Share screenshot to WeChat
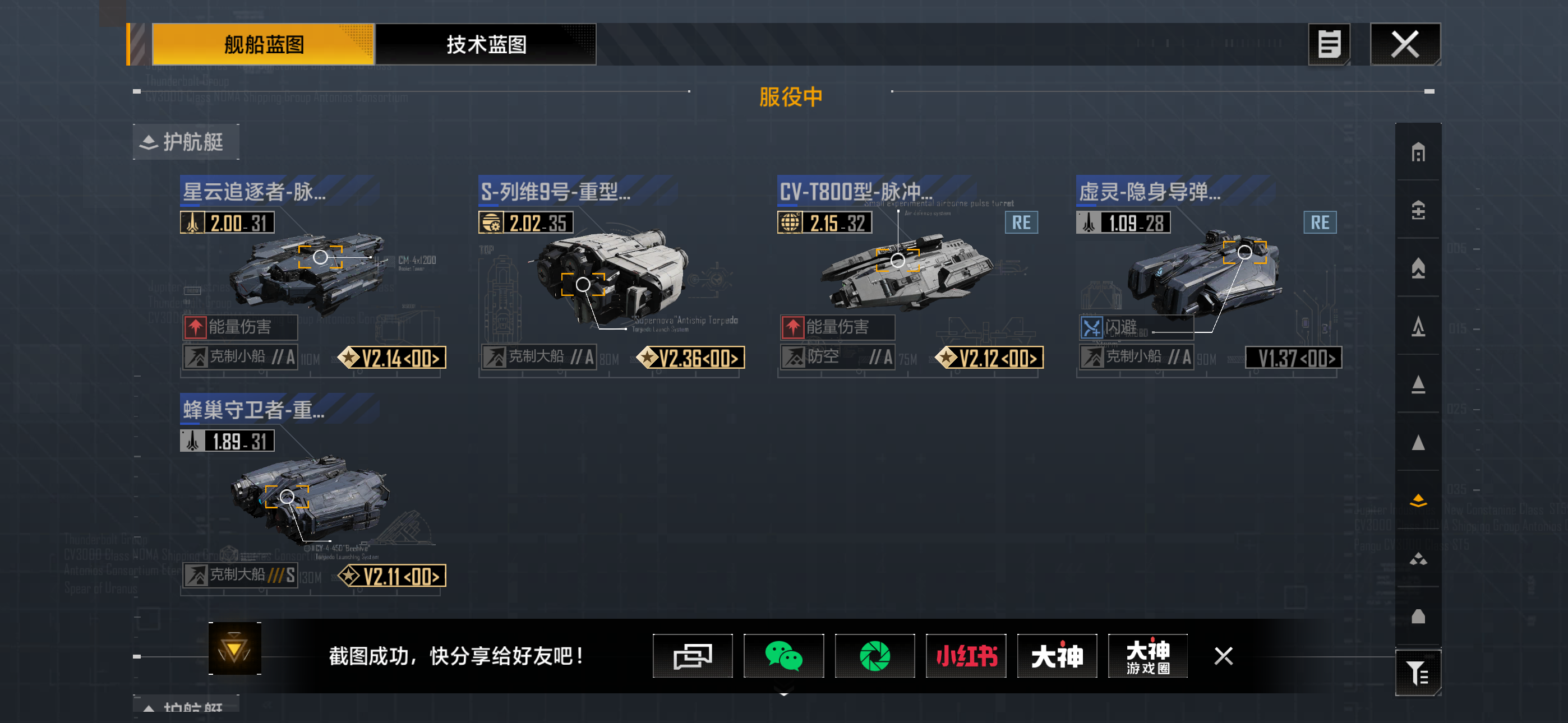Viewport: 1568px width, 723px height. coord(783,655)
